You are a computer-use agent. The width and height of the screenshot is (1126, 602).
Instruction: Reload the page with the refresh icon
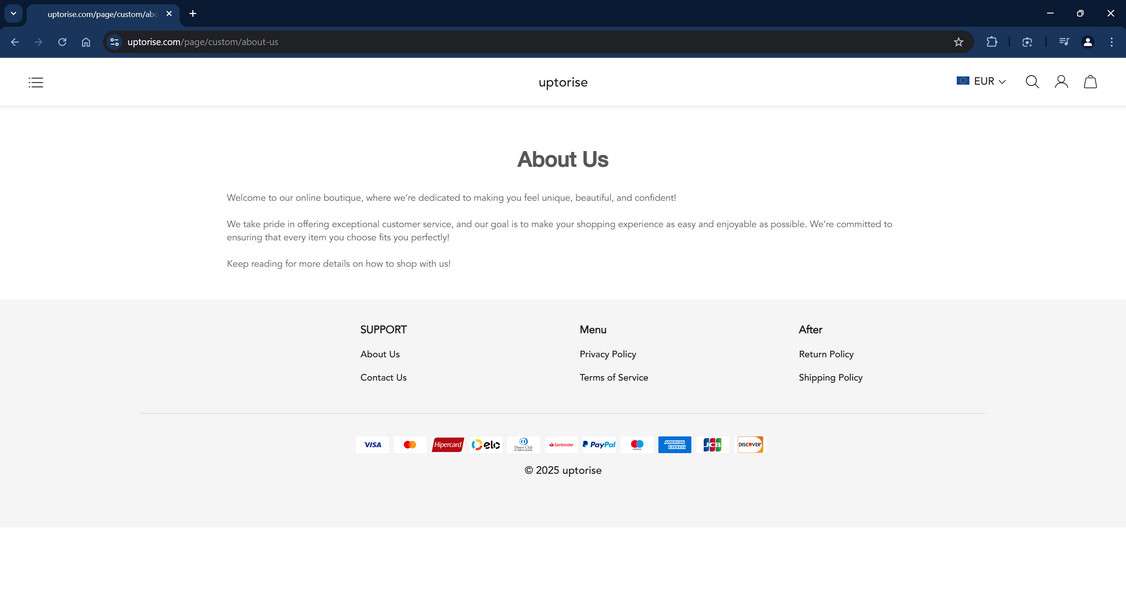62,42
